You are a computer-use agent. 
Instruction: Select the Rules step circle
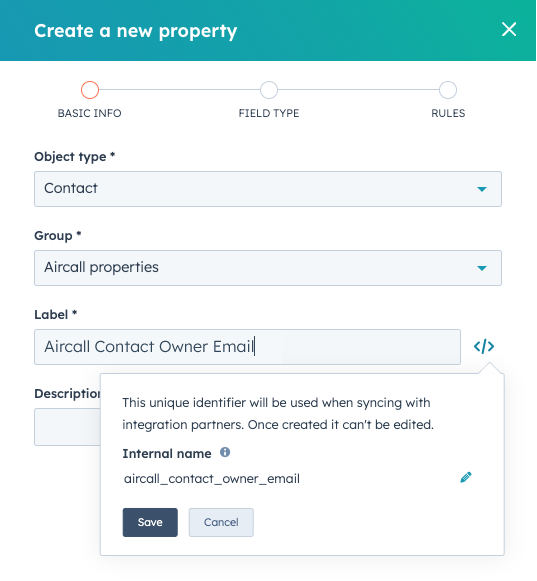pyautogui.click(x=448, y=90)
